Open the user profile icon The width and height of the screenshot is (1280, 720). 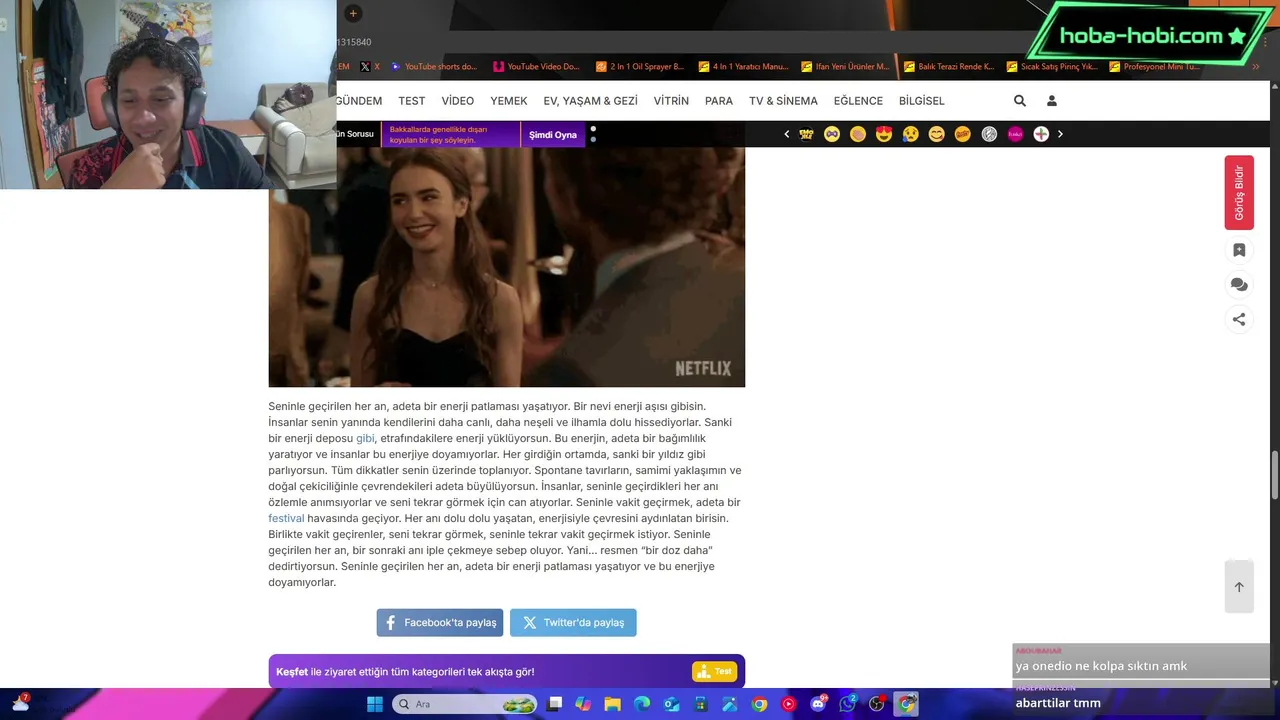[1051, 101]
